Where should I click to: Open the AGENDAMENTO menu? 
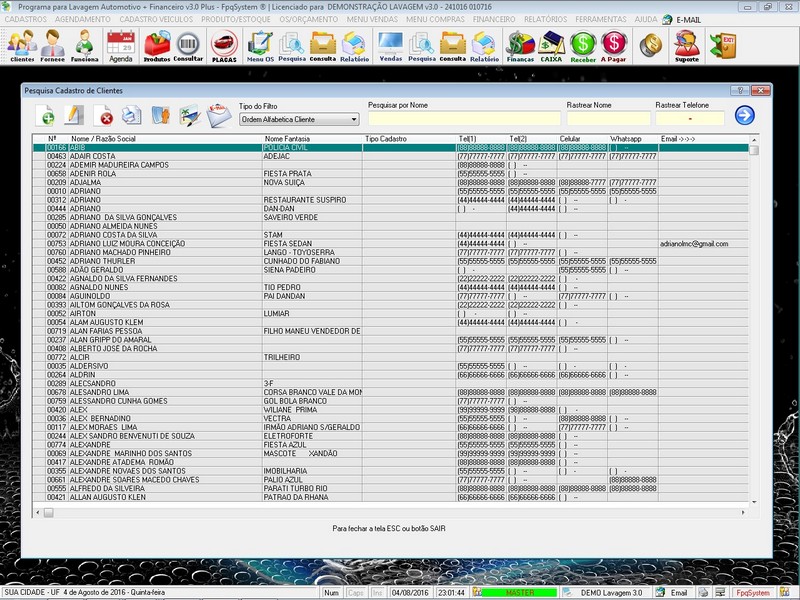pyautogui.click(x=83, y=19)
